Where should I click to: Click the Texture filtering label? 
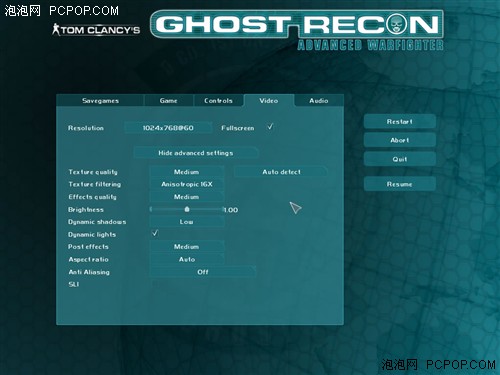click(95, 184)
